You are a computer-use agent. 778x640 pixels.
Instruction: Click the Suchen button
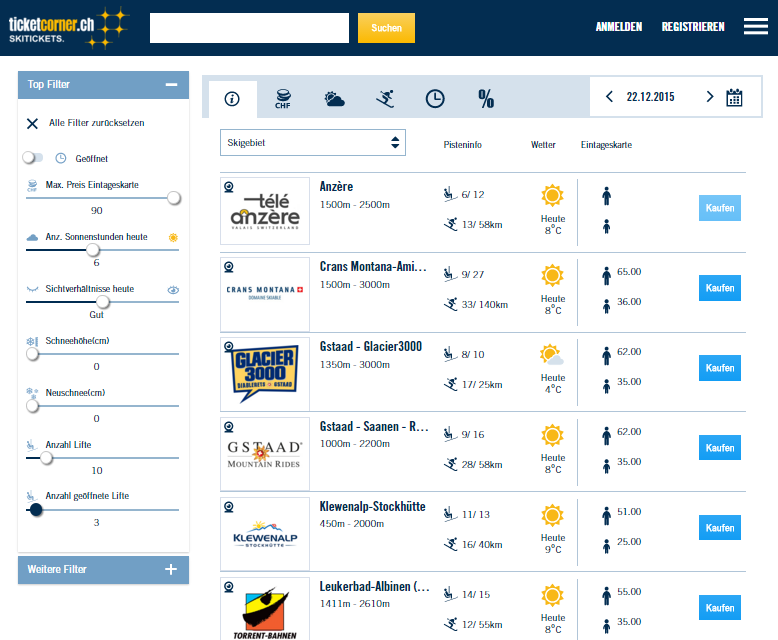[x=386, y=28]
